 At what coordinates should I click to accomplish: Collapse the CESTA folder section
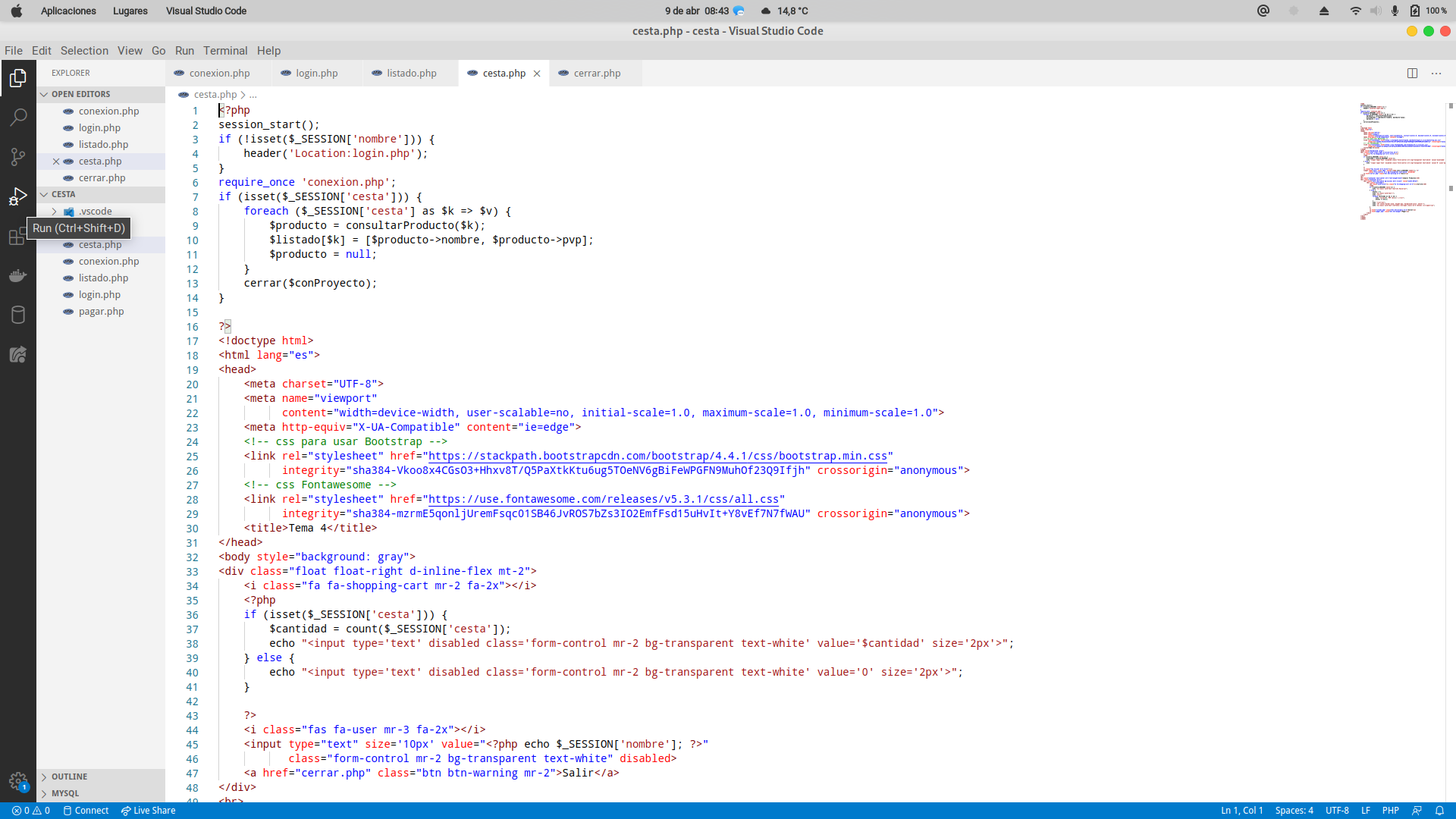point(101,194)
